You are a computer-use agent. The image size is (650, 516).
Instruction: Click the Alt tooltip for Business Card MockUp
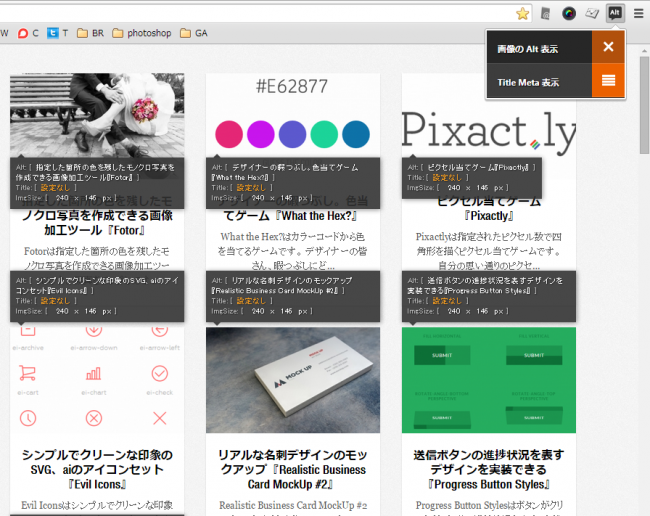click(293, 296)
